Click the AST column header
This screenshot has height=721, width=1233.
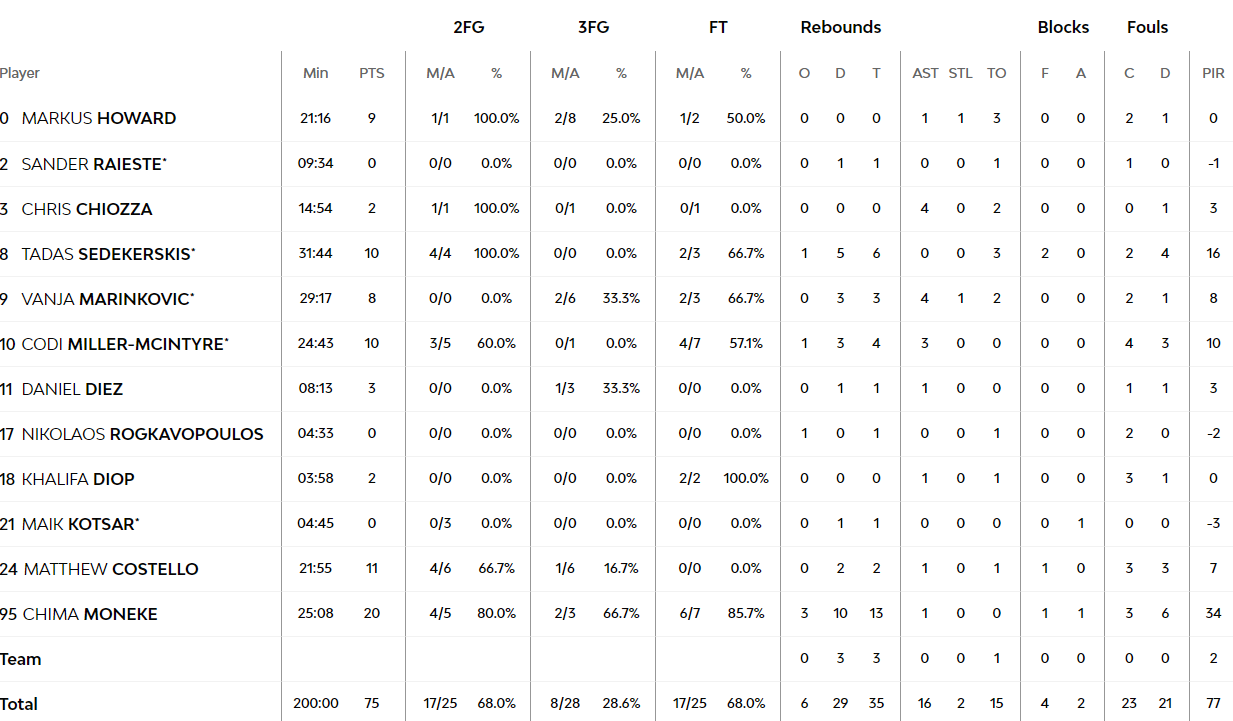click(x=925, y=73)
